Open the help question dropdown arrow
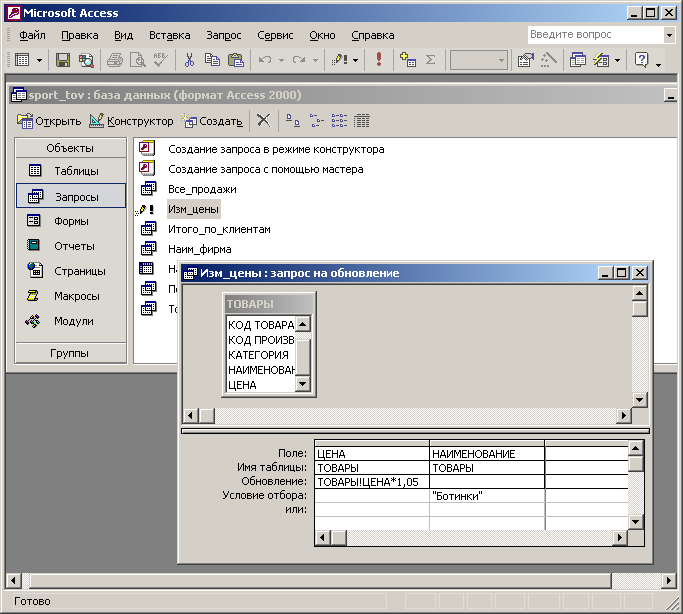 (x=669, y=35)
